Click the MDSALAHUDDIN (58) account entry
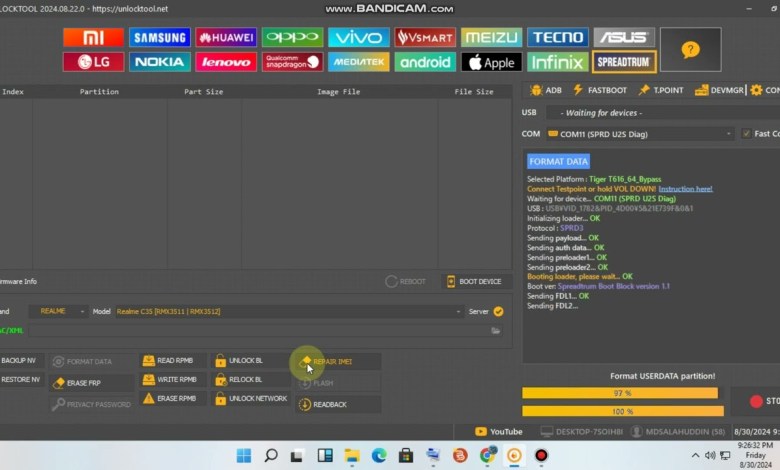Viewport: 780px width, 470px height. point(678,432)
